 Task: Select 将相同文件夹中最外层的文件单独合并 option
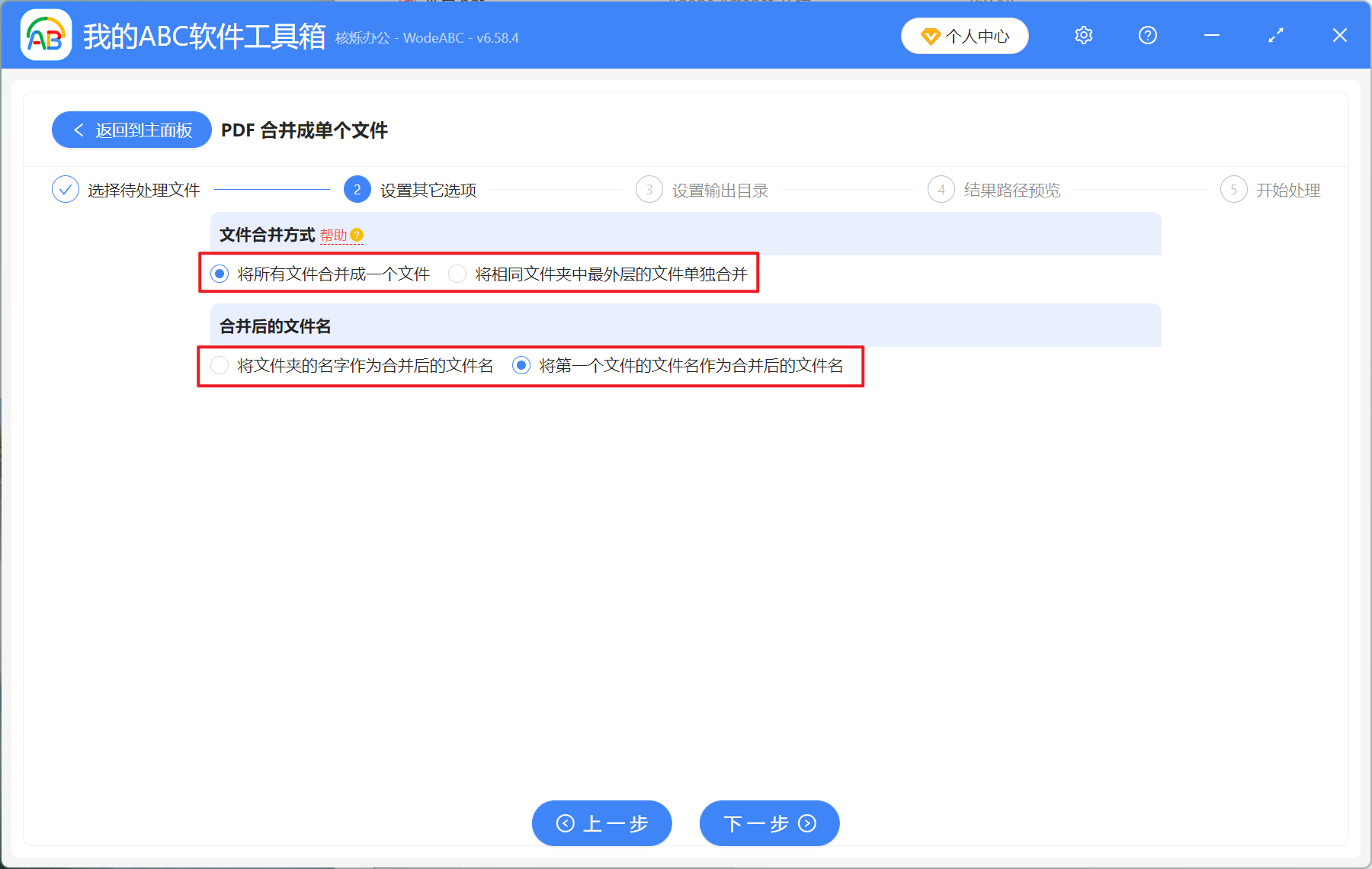point(457,274)
